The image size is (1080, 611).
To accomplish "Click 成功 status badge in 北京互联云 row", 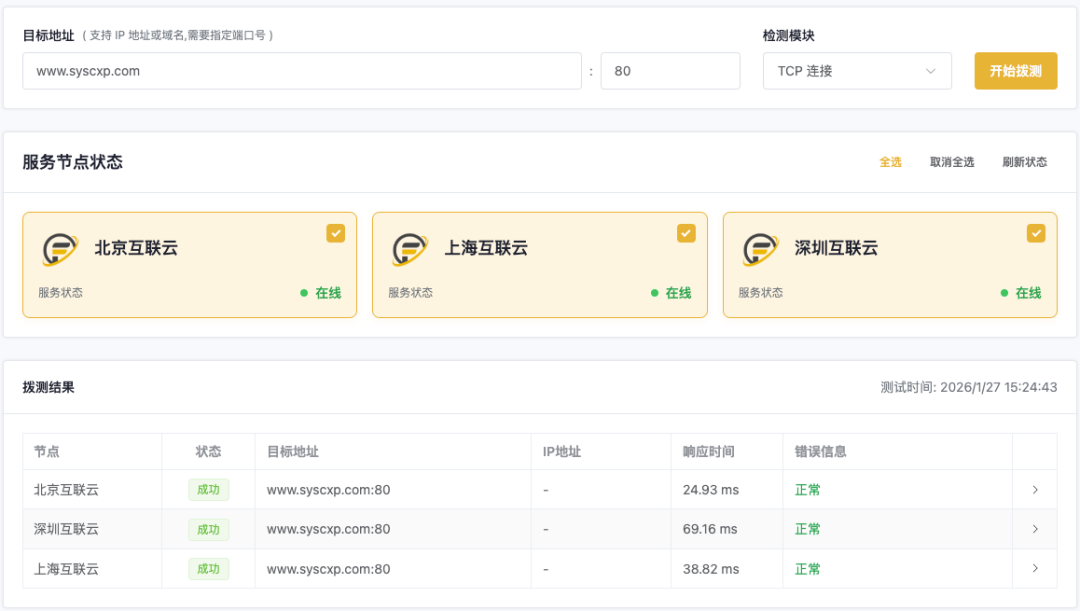I will point(208,490).
